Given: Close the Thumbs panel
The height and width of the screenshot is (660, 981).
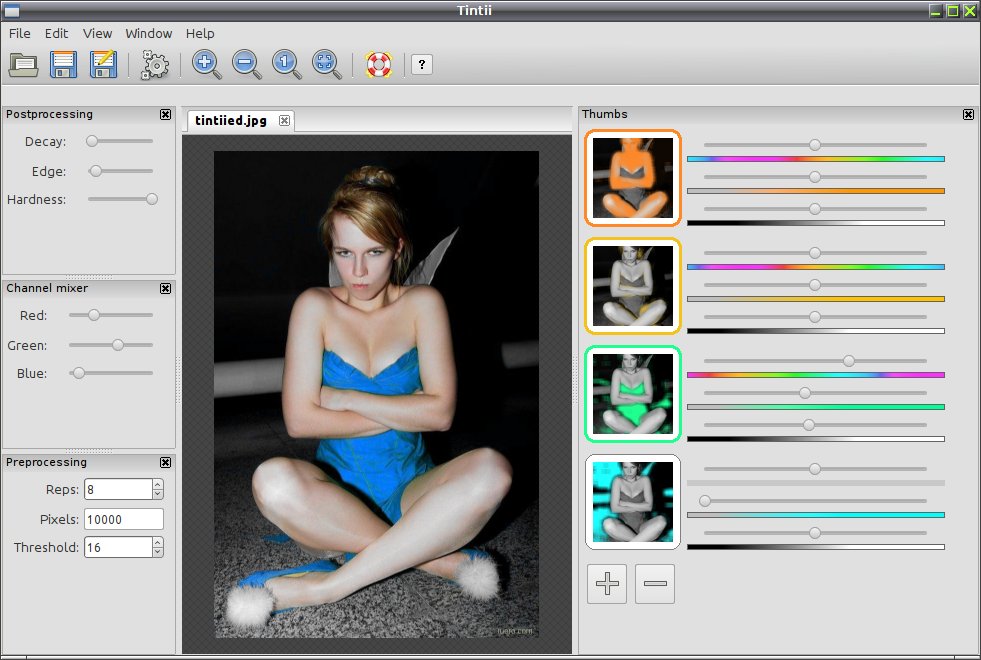Looking at the screenshot, I should pyautogui.click(x=968, y=114).
